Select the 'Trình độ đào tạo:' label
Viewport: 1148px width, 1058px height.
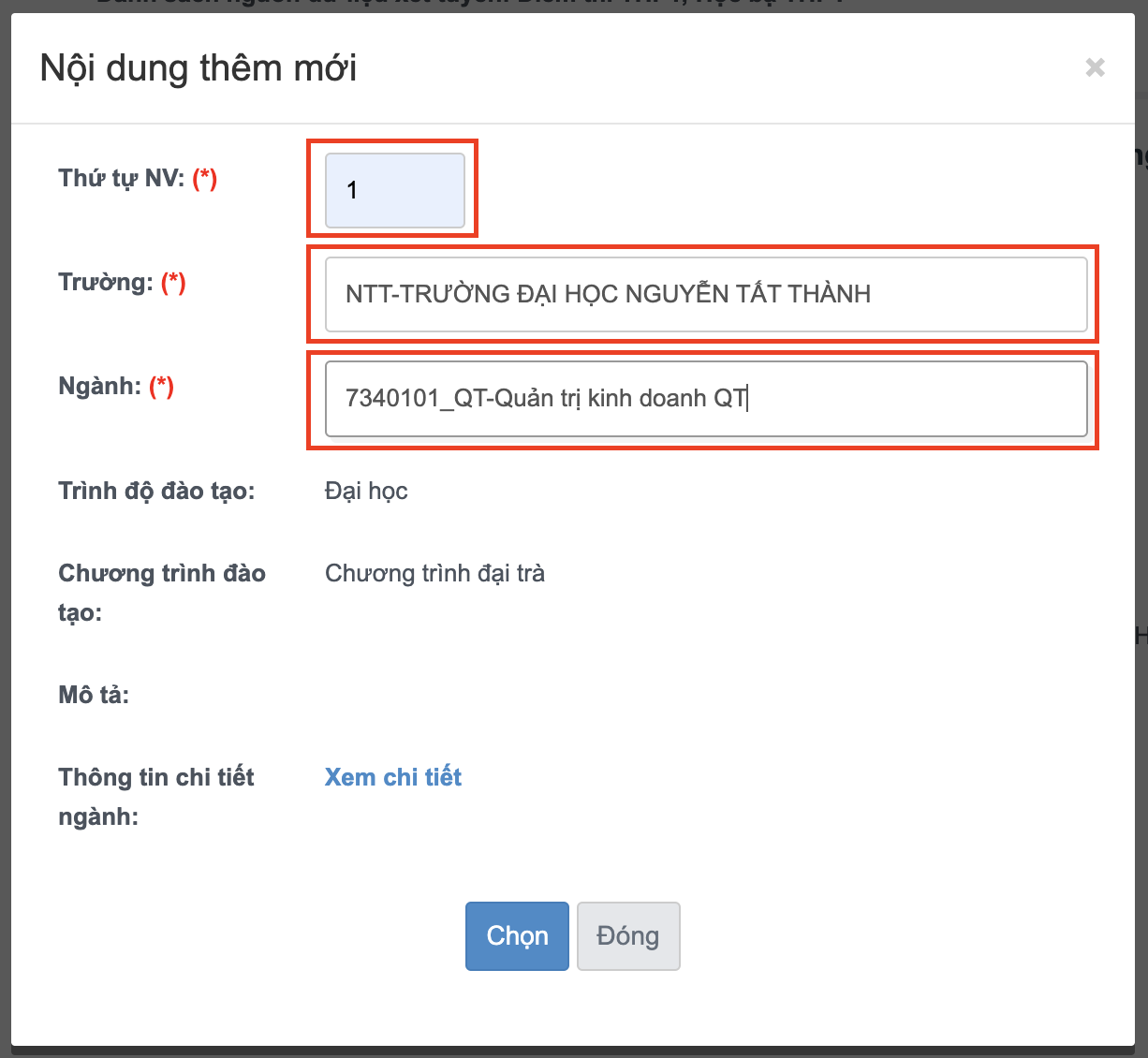point(156,492)
